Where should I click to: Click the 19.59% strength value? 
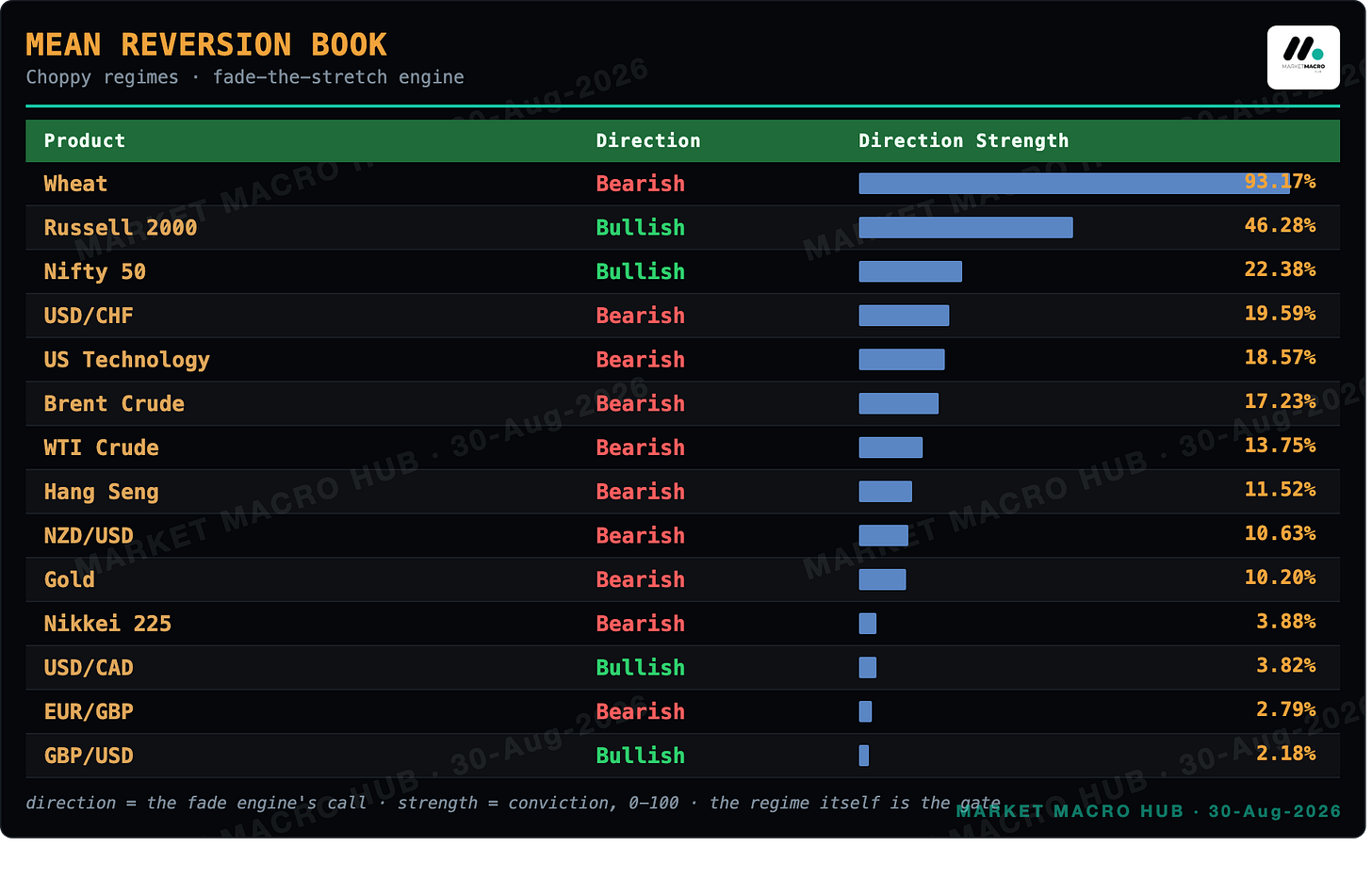(x=1280, y=314)
